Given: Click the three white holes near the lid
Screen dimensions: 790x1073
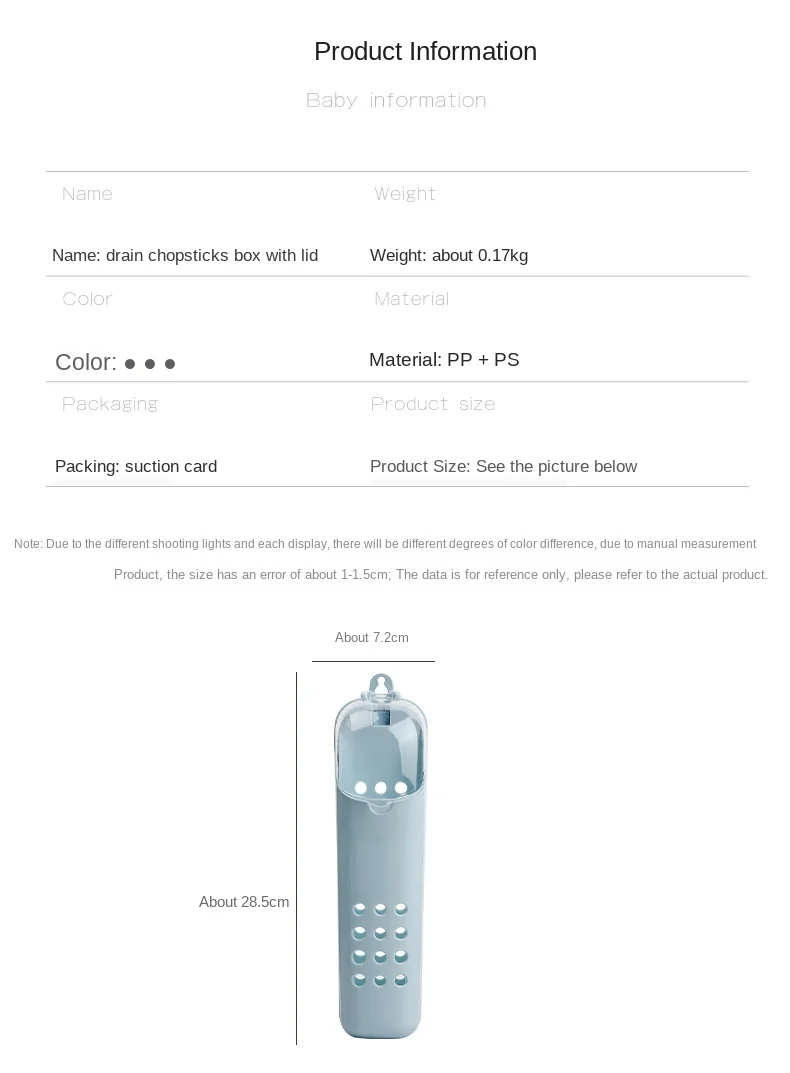Looking at the screenshot, I should coord(381,788).
